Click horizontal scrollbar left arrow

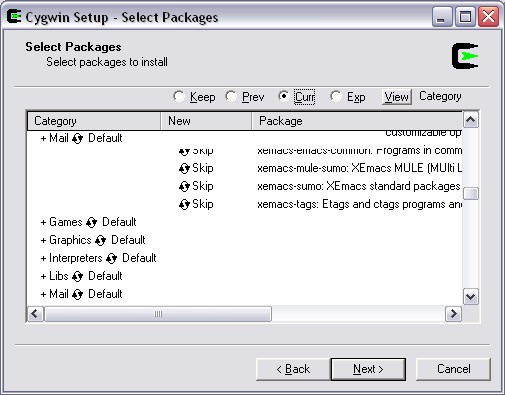(35, 314)
